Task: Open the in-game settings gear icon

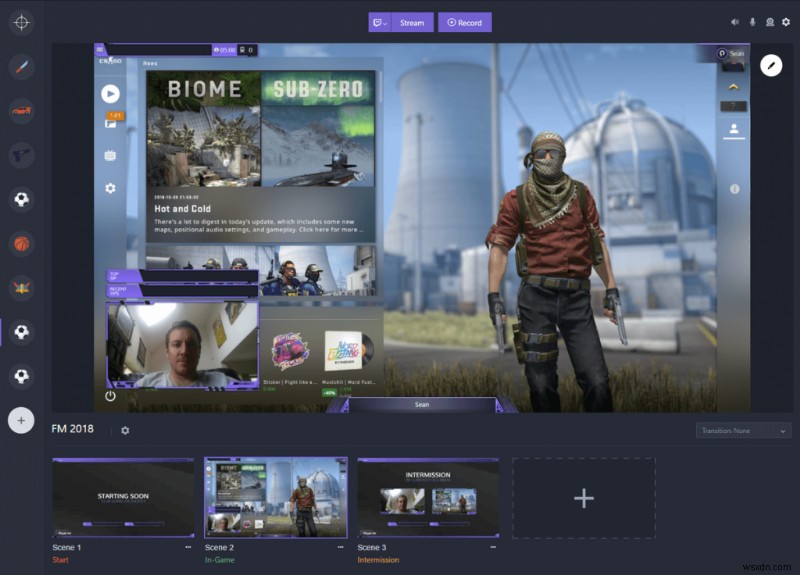Action: tap(110, 188)
